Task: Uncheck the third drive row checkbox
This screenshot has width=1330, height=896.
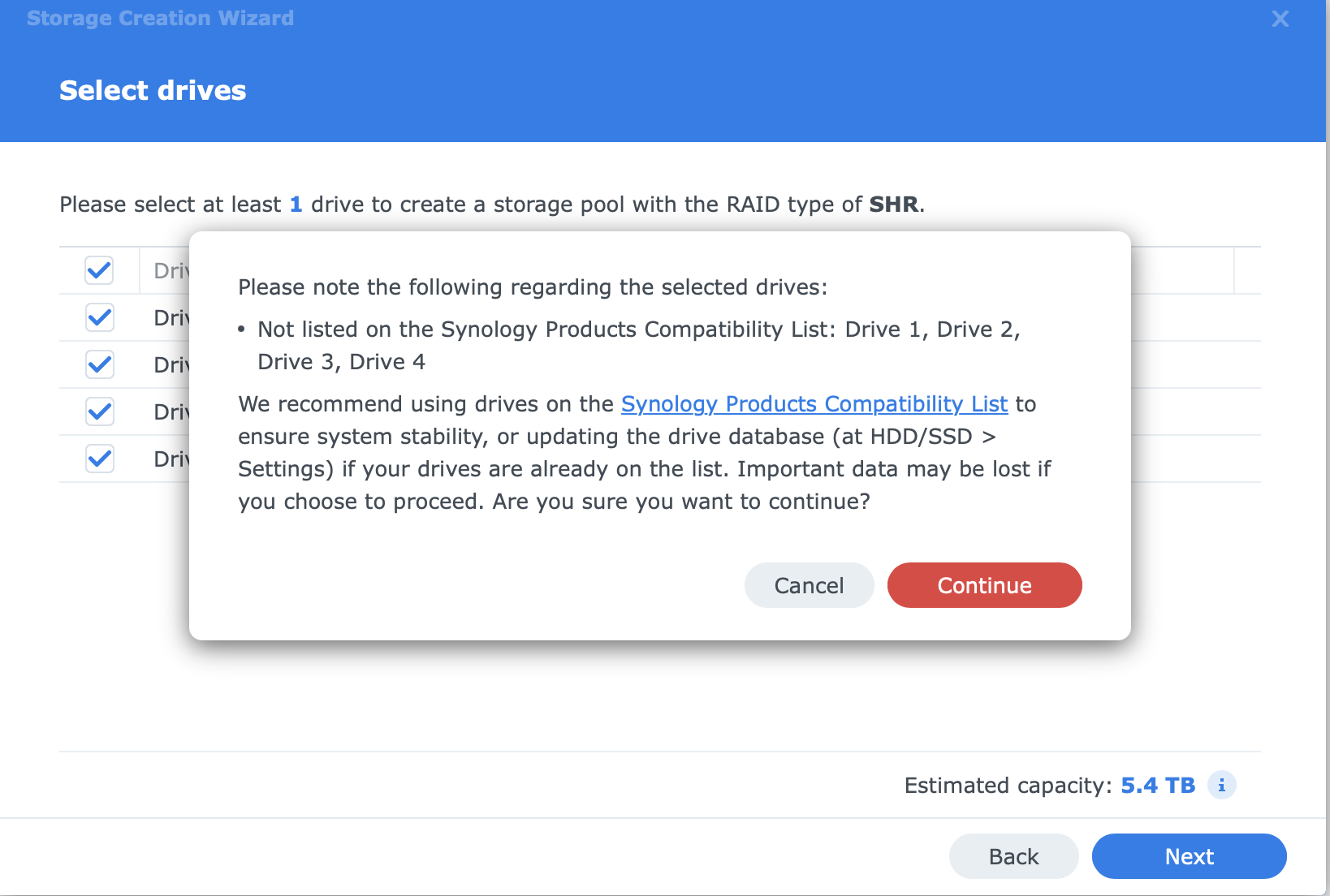Action: point(99,411)
